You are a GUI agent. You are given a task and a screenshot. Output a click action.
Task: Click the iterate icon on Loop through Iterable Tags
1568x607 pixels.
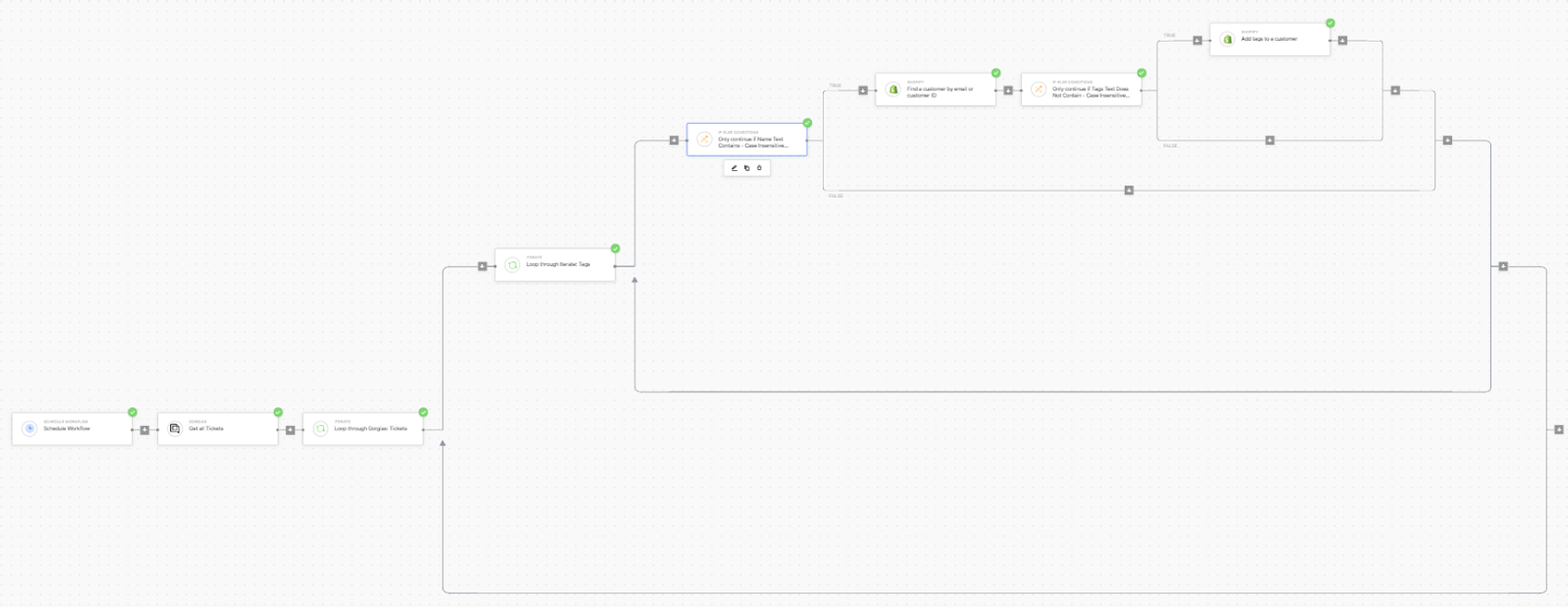pyautogui.click(x=513, y=265)
